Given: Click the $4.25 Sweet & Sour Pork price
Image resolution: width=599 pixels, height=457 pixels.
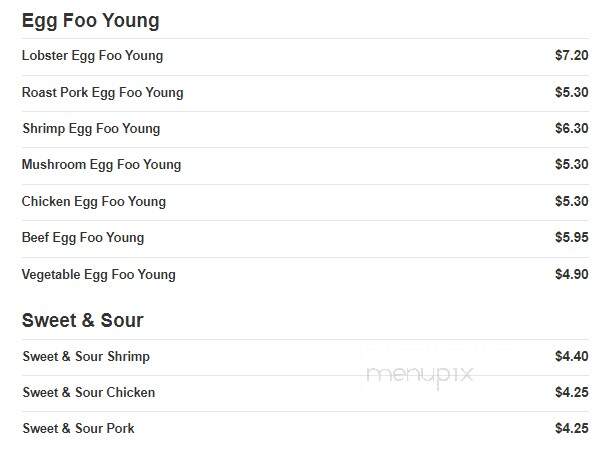Looking at the screenshot, I should click(571, 428).
